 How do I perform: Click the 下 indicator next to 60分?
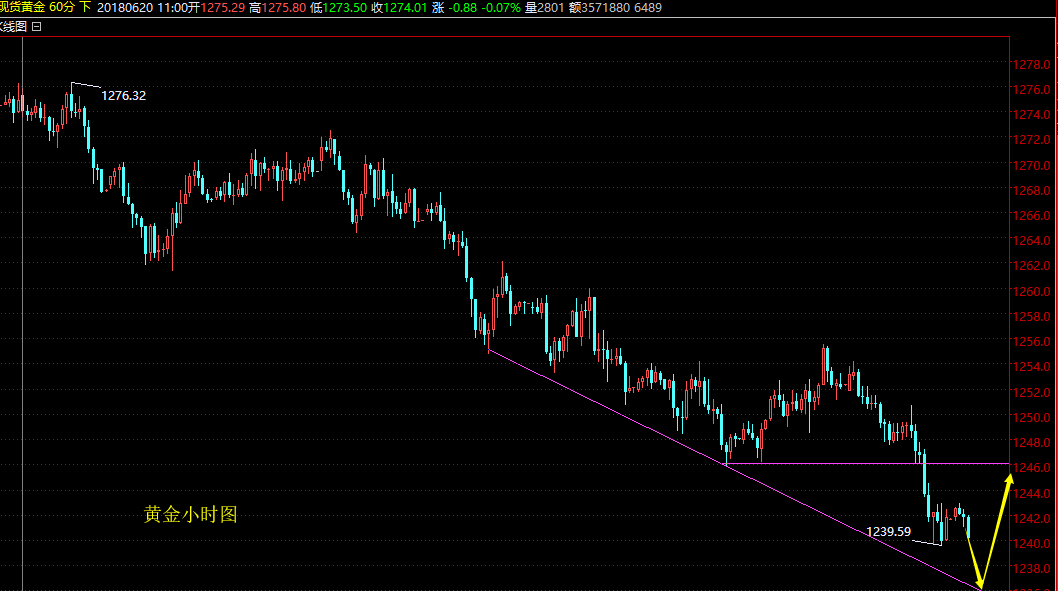tap(85, 7)
